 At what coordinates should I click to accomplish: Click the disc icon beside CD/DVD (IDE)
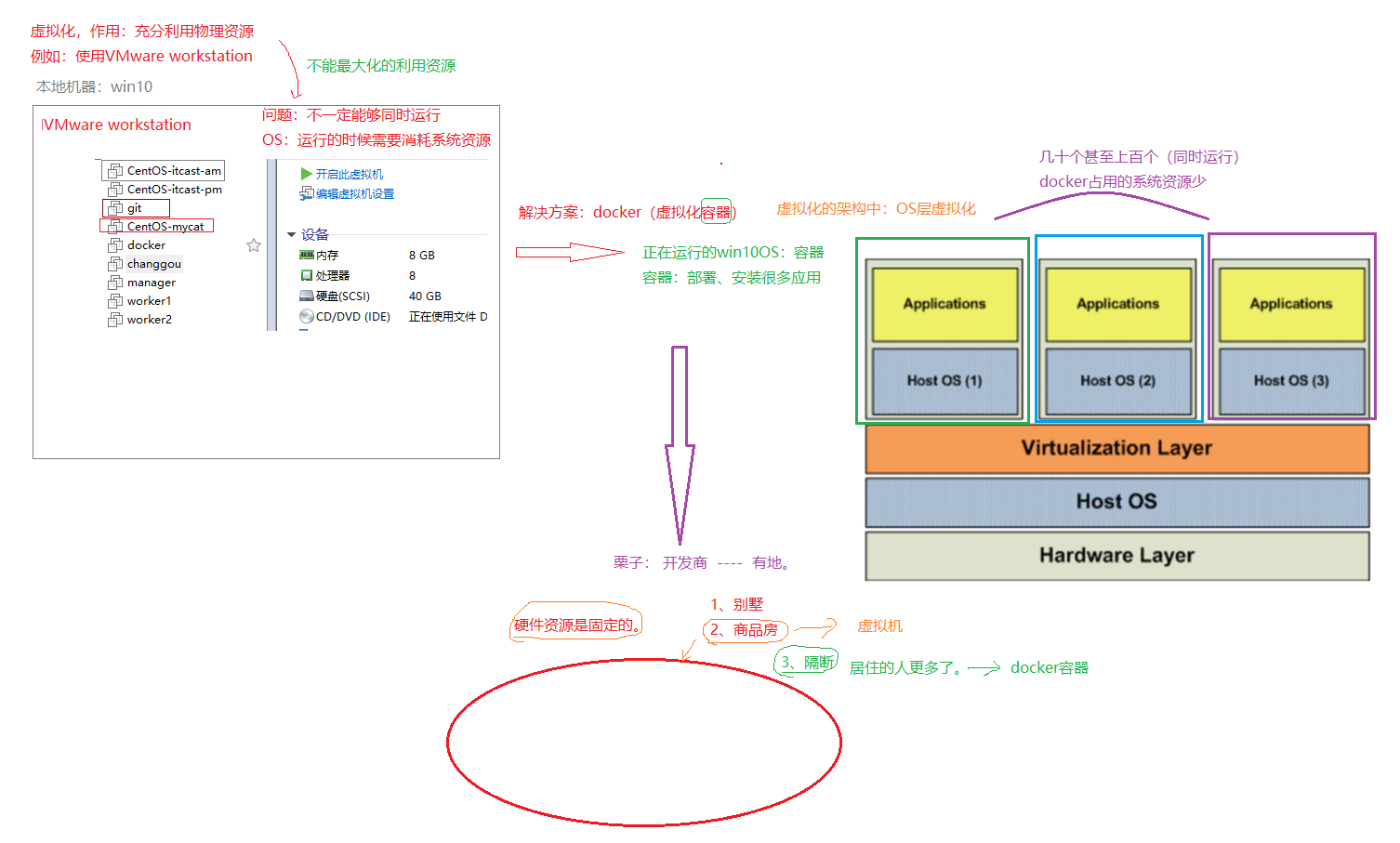306,316
